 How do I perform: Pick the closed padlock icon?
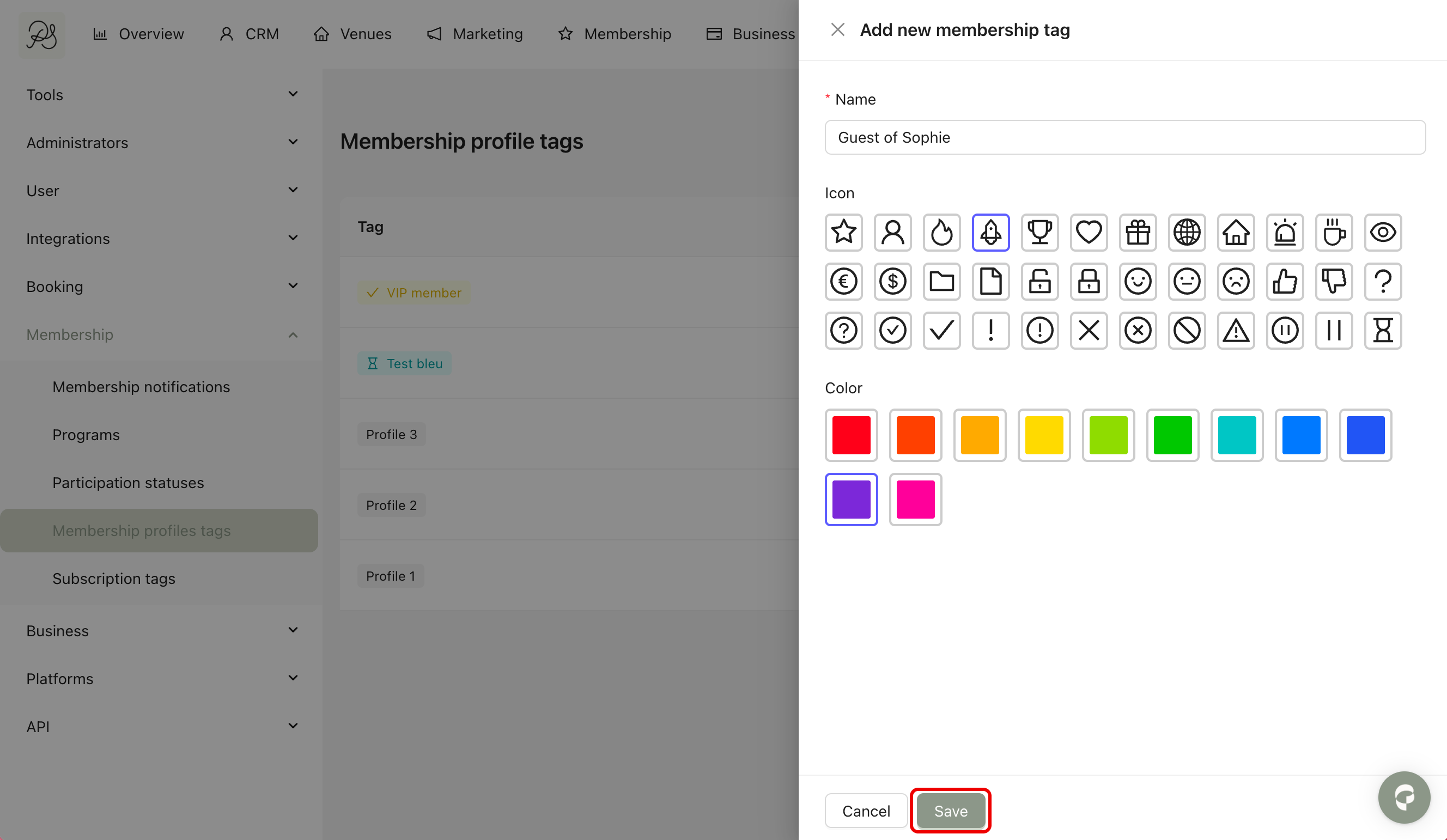[x=1089, y=281]
